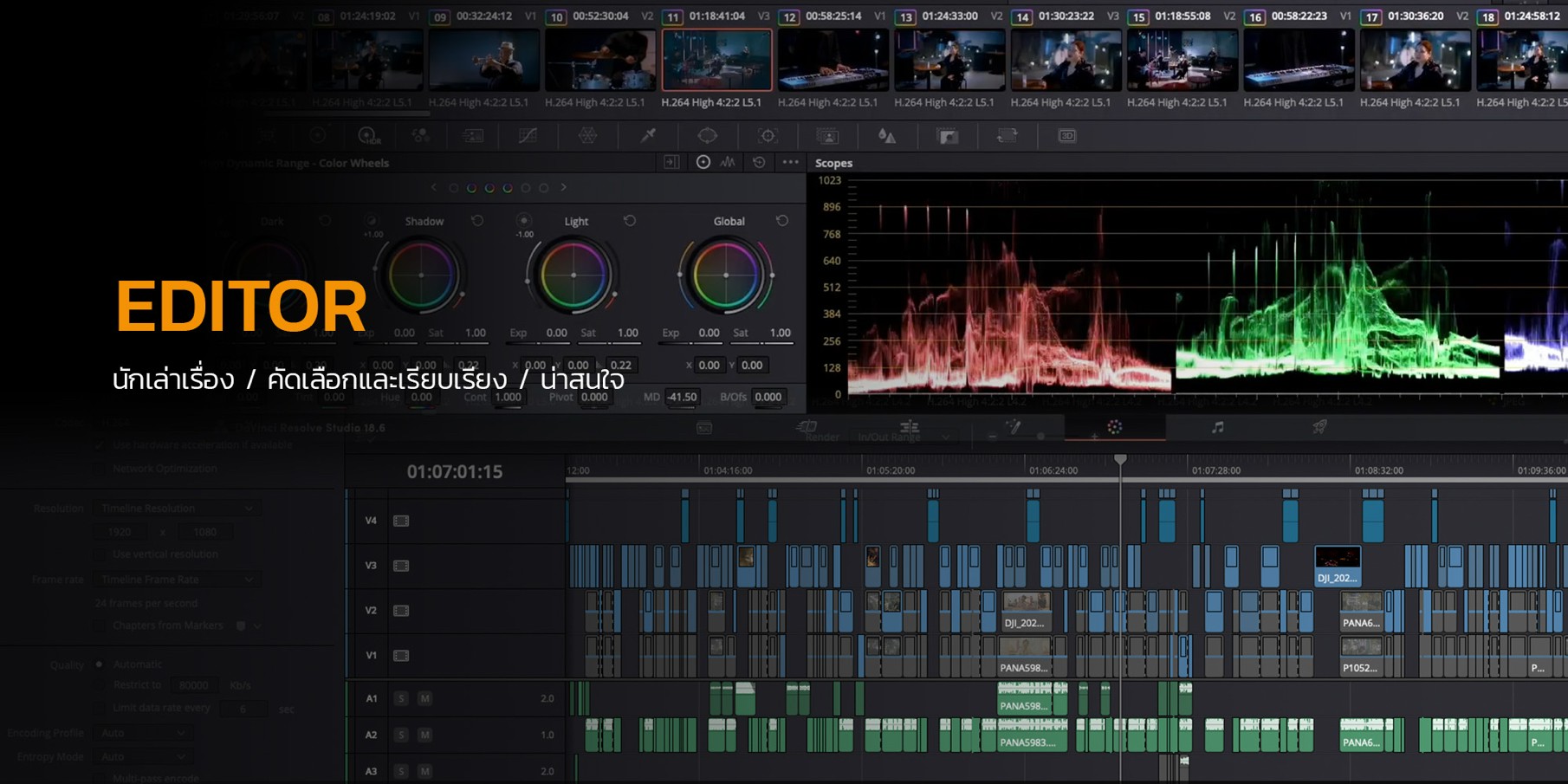Mute audio track A1
Viewport: 1568px width, 784px height.
click(424, 698)
